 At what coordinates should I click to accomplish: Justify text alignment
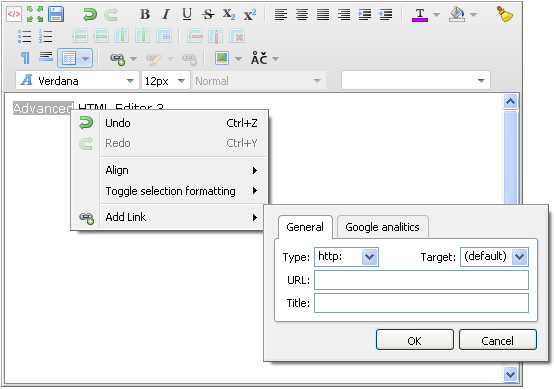pyautogui.click(x=323, y=14)
